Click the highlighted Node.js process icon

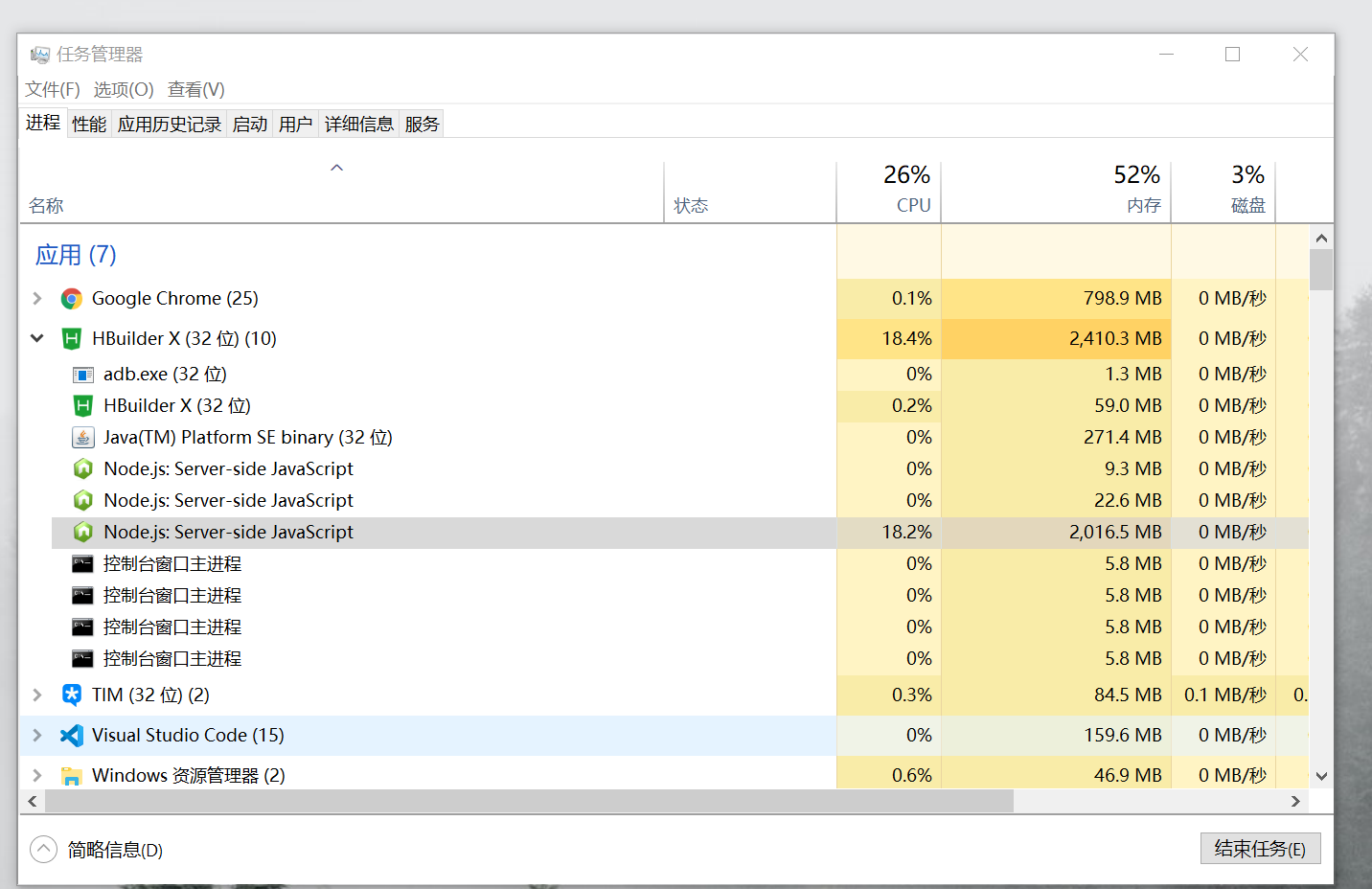point(83,533)
